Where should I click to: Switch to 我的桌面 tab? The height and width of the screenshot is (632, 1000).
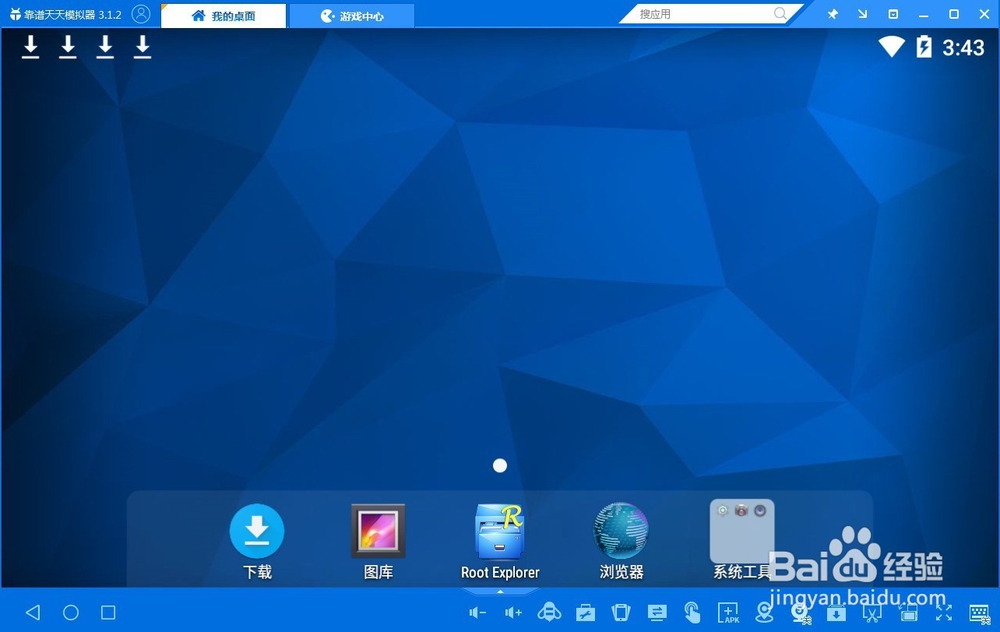[x=223, y=16]
